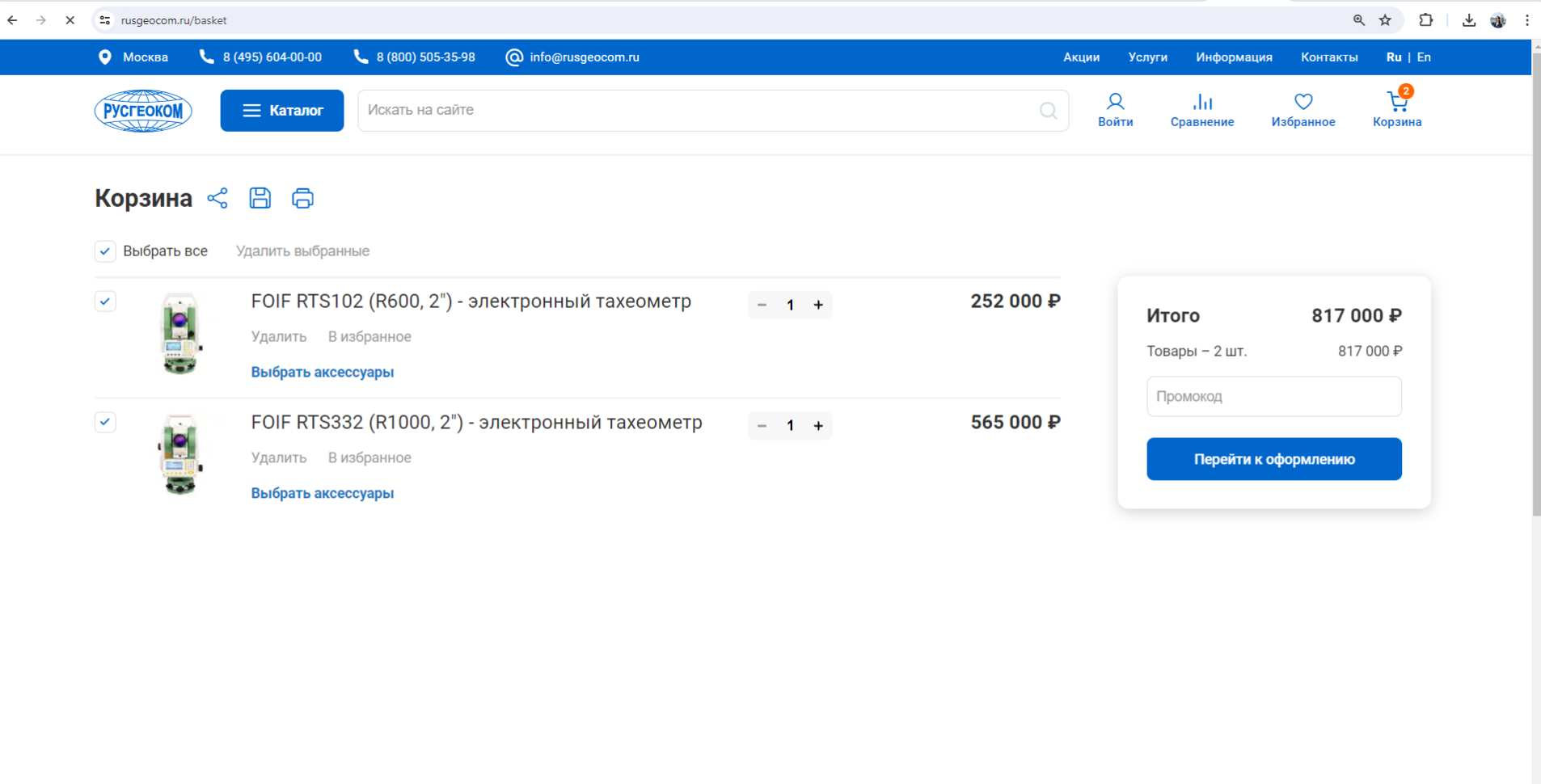The image size is (1541, 784).
Task: Click quantity value field of FOIF RTS332
Action: click(790, 426)
